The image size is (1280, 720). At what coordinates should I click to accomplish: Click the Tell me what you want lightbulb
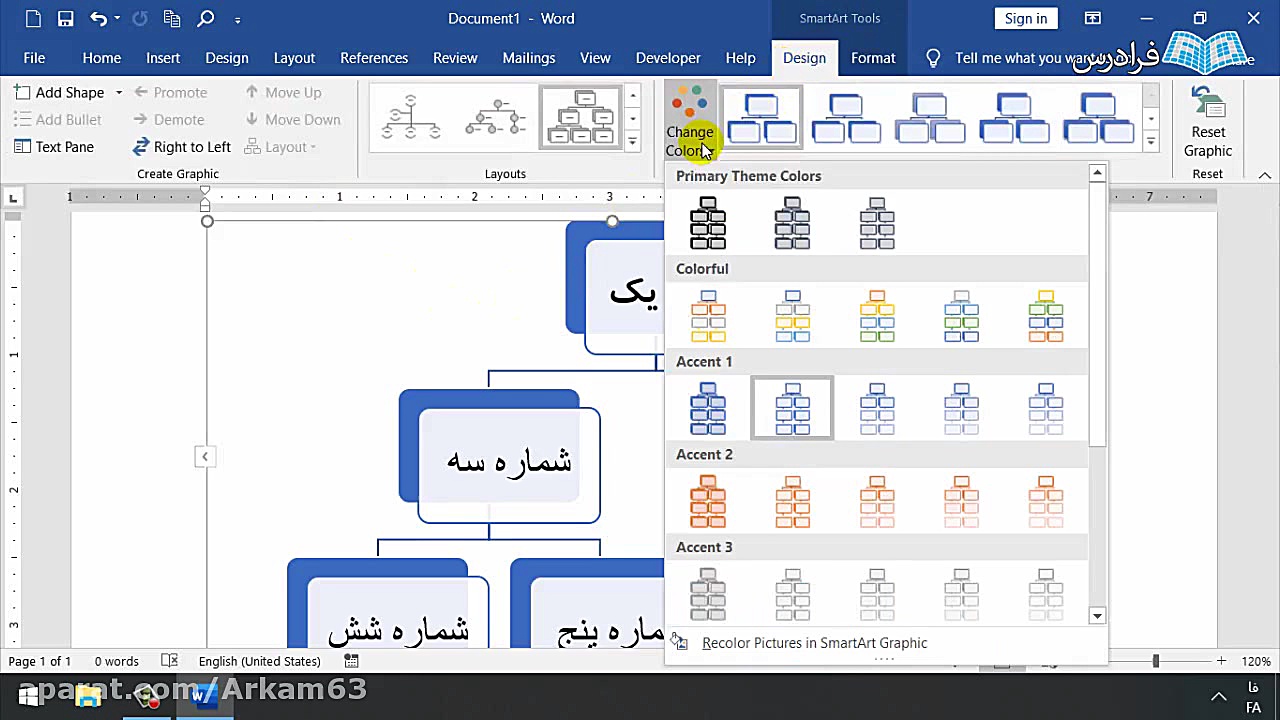tap(933, 58)
